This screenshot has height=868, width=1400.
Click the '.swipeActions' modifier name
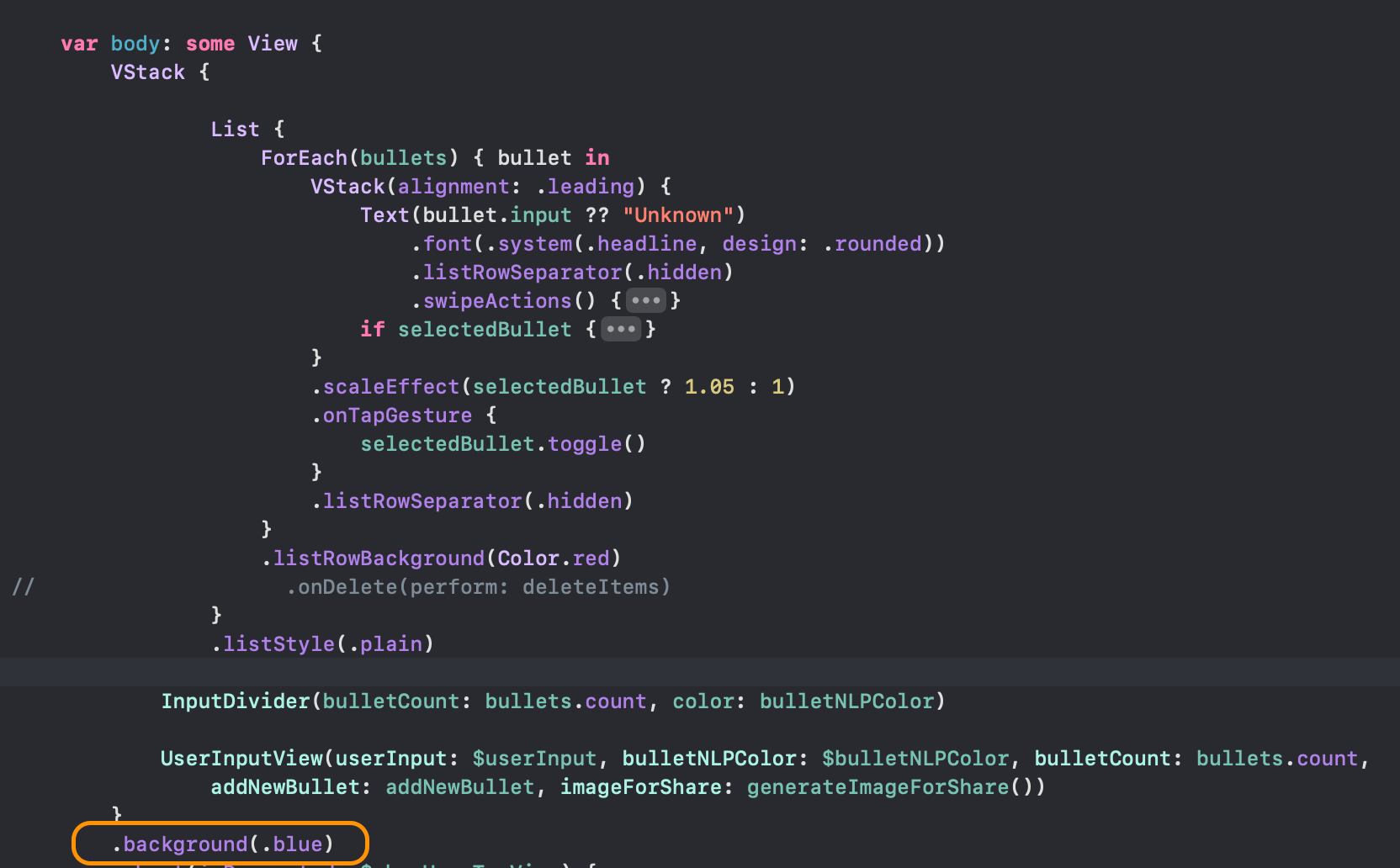pos(491,301)
